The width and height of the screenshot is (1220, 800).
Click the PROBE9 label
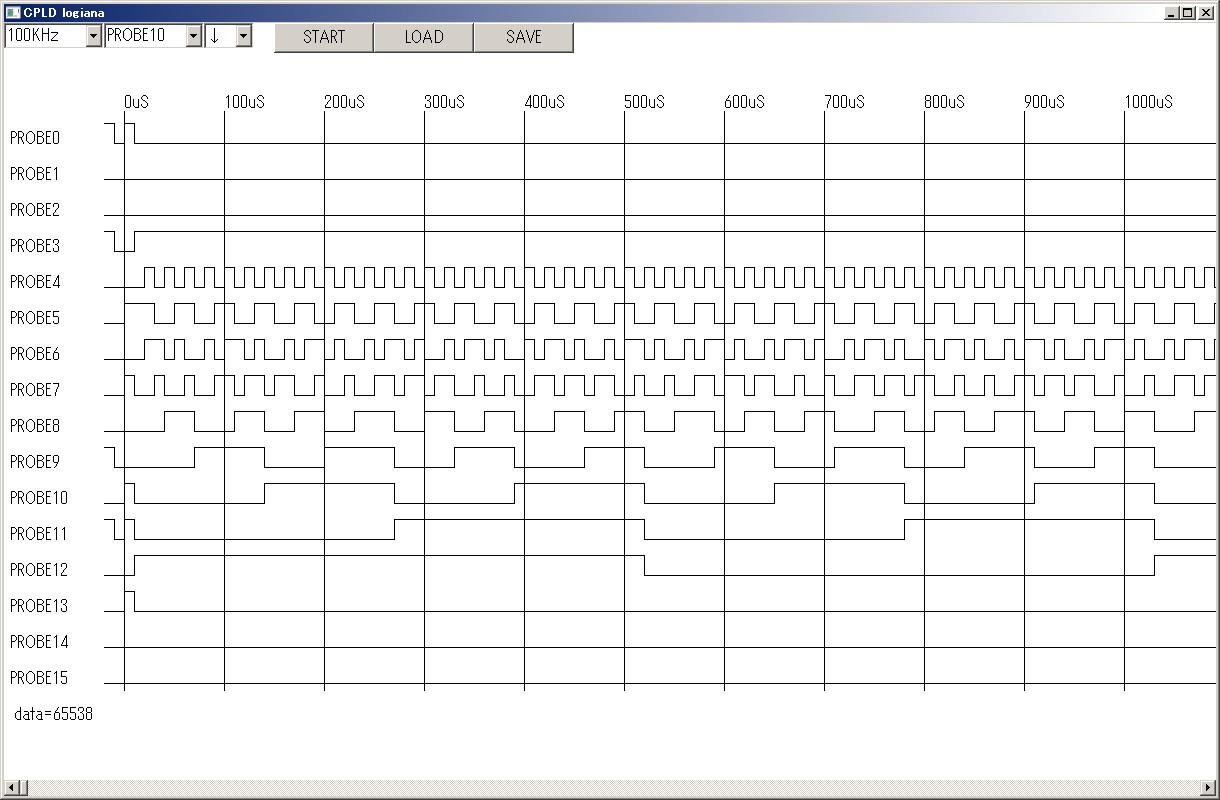[x=35, y=462]
